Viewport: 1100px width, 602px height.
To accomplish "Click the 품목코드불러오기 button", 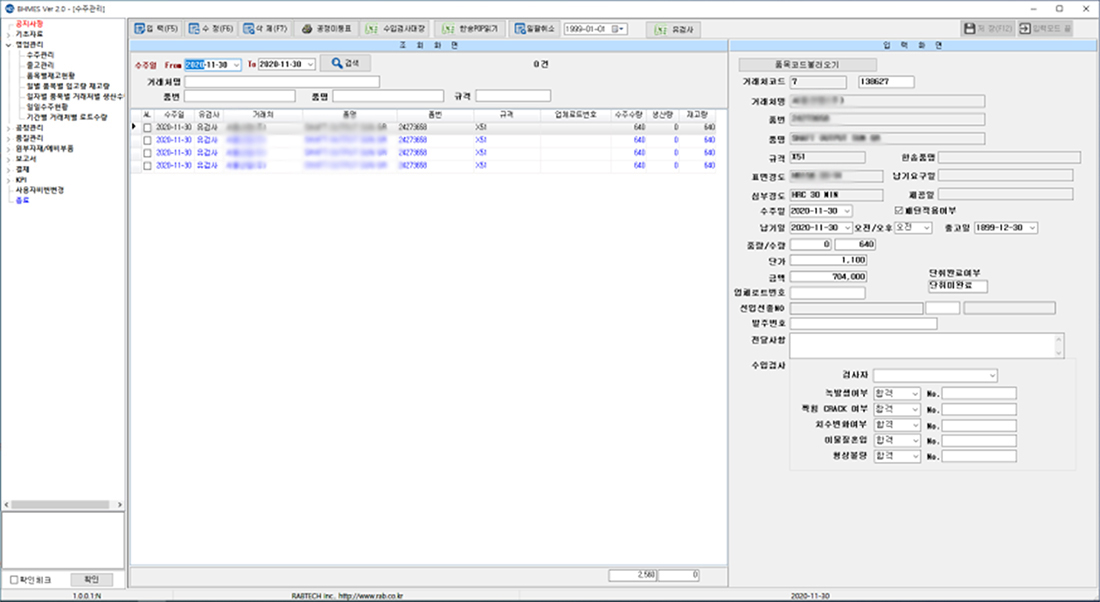I will 807,65.
